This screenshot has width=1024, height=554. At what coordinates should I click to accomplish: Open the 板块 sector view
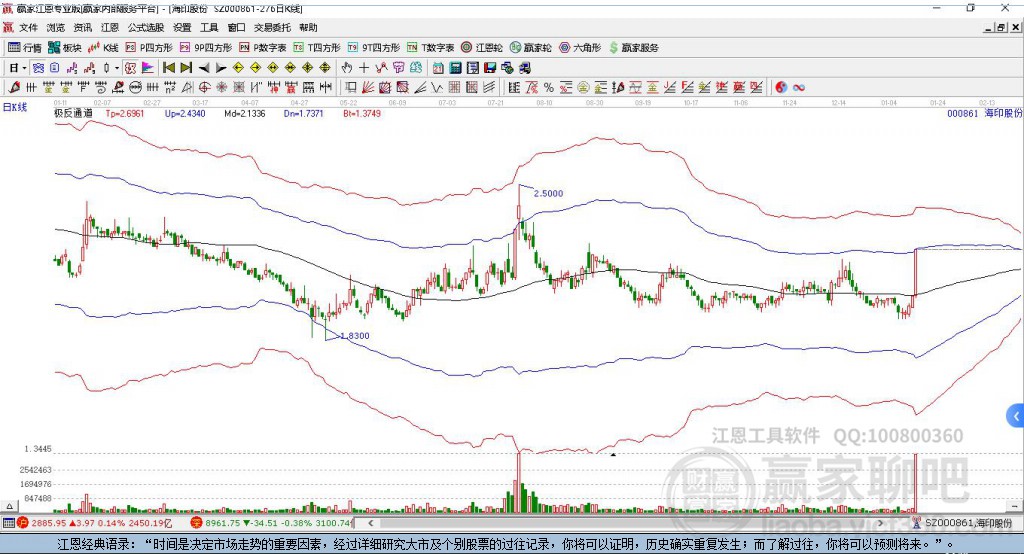[64, 48]
